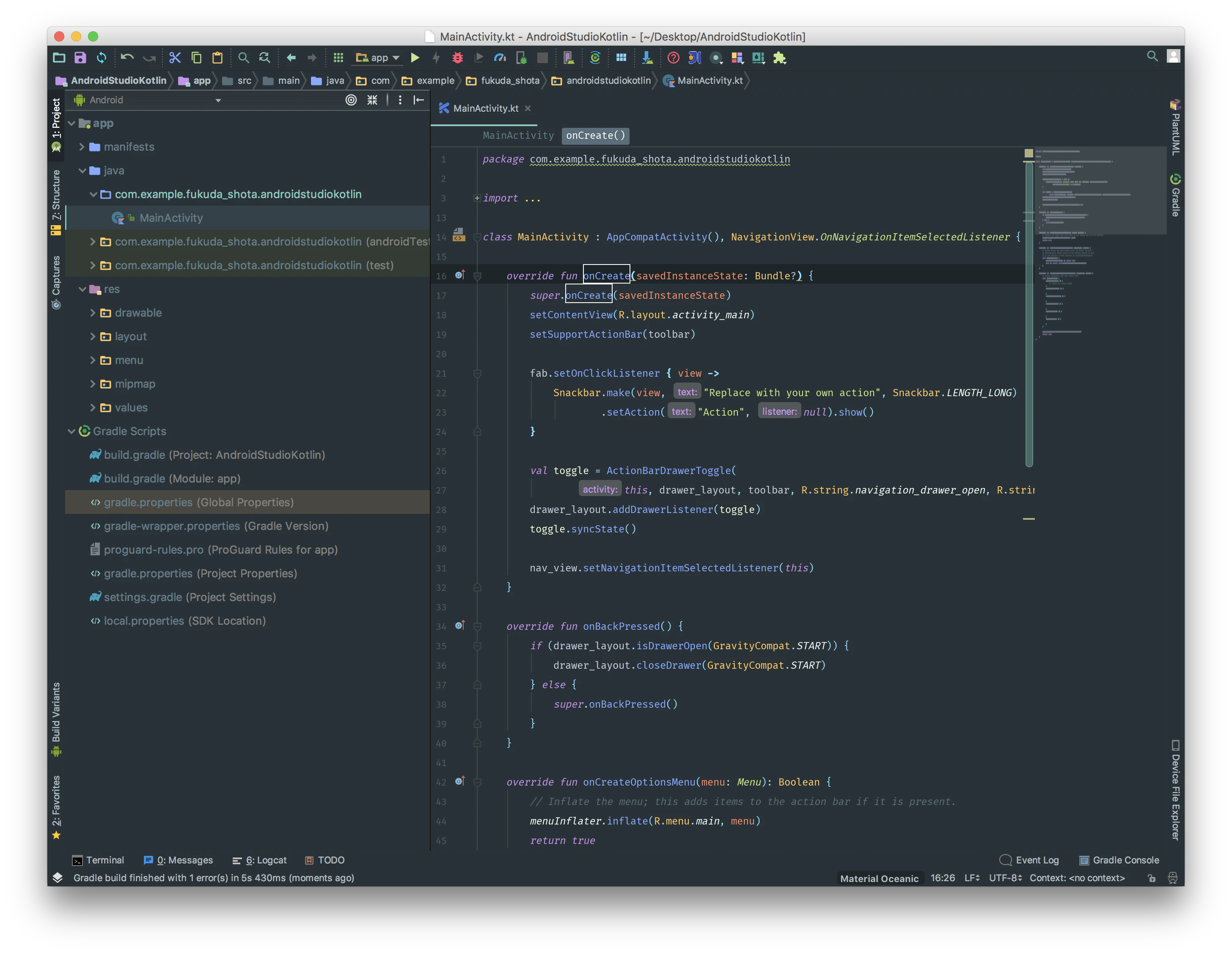Expand the manifests folder
The image size is (1232, 954).
tap(82, 147)
